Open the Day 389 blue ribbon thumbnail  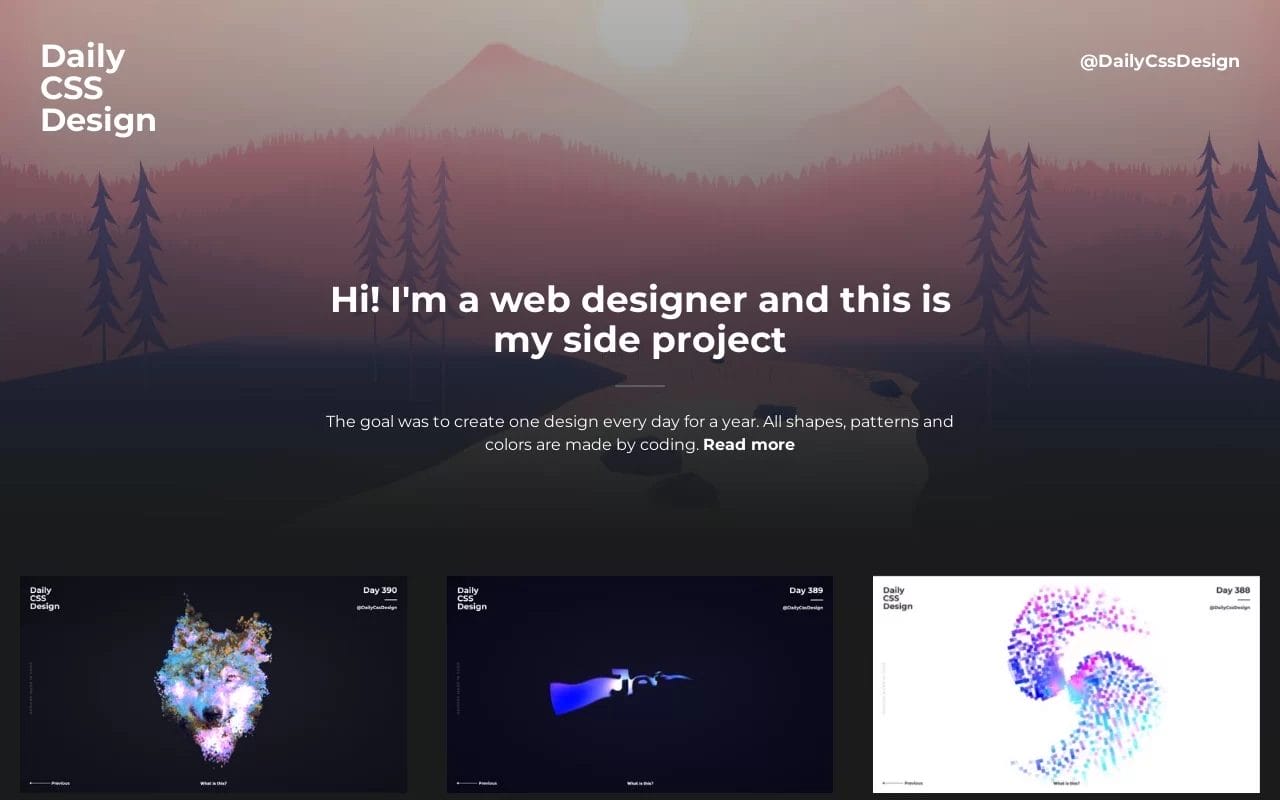640,684
